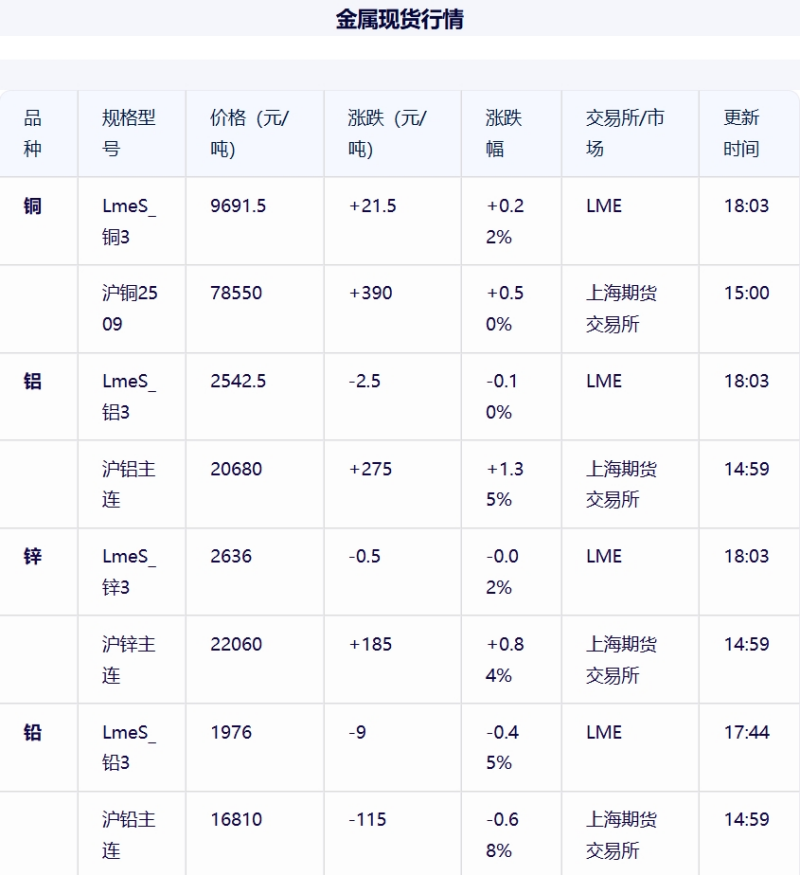This screenshot has width=800, height=875.
Task: Click the 沪铅主连 specification cell
Action: coord(129,835)
